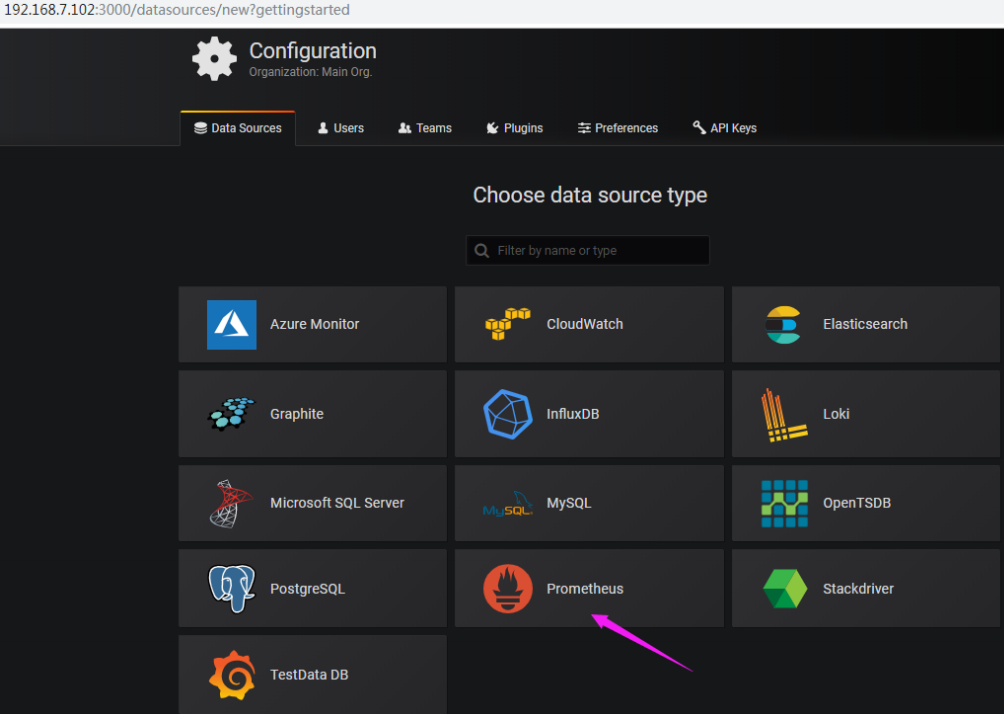
Task: Click the database icon on the Data Sources tab
Action: [200, 128]
